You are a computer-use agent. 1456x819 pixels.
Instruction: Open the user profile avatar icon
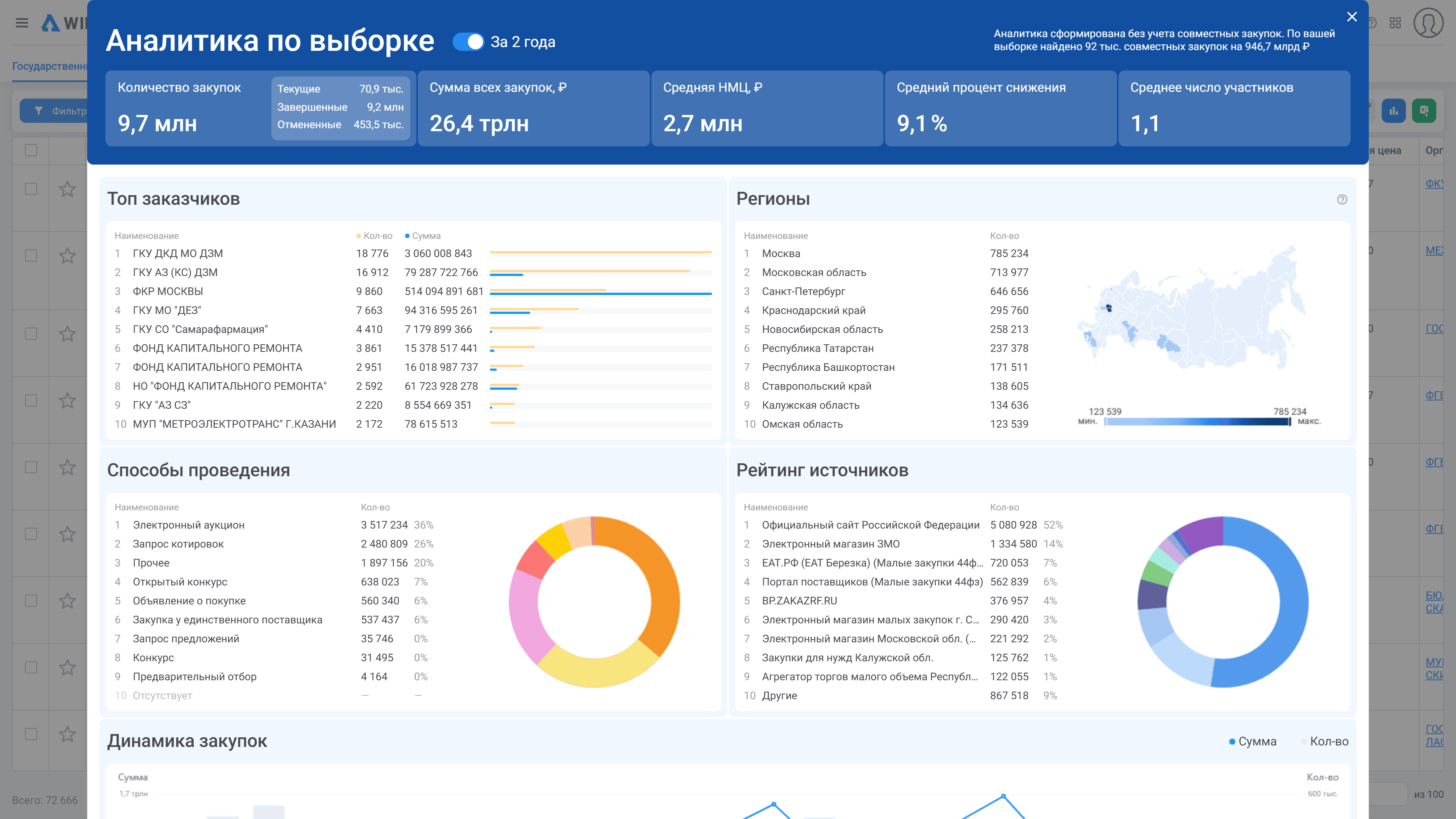[1428, 23]
